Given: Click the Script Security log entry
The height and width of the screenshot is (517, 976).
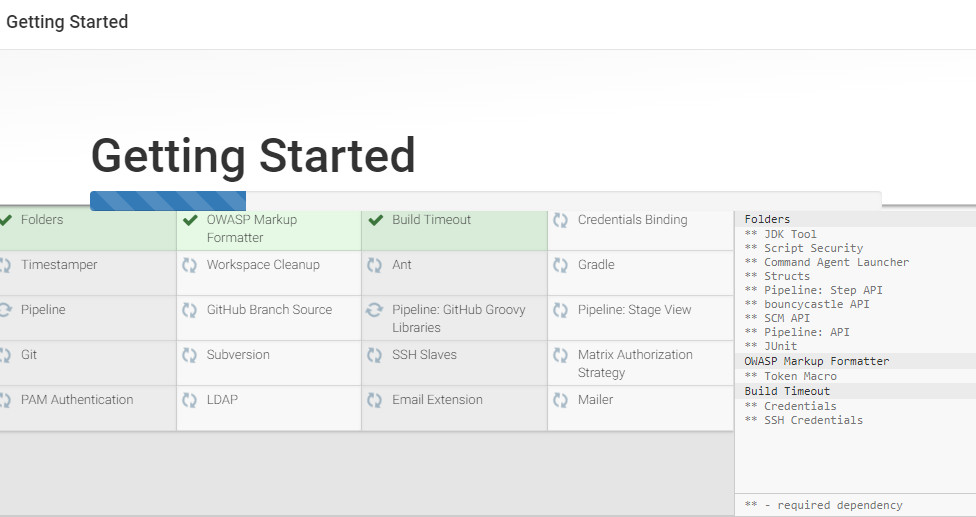Looking at the screenshot, I should click(x=804, y=248).
